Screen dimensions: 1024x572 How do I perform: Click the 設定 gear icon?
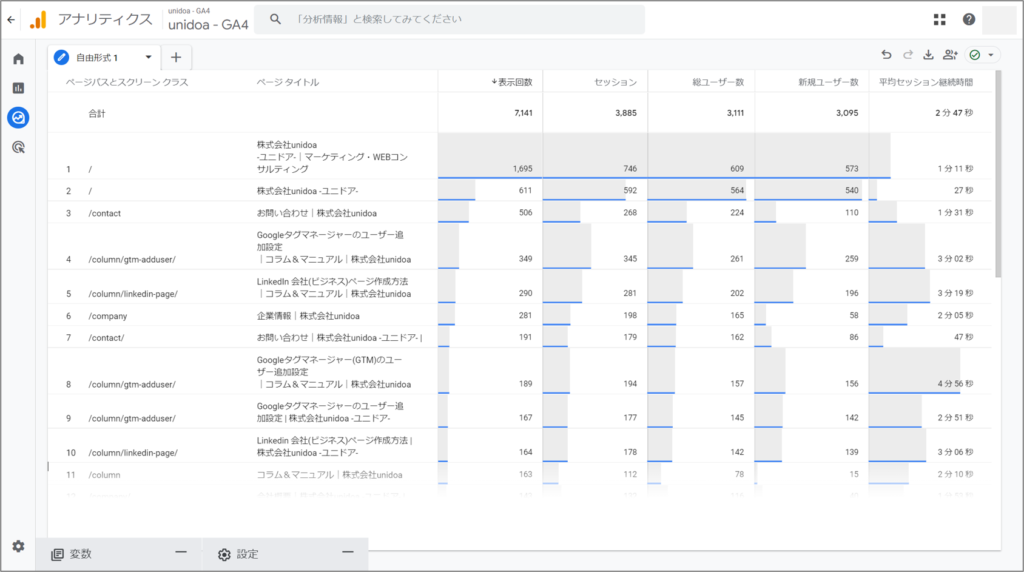coord(224,554)
